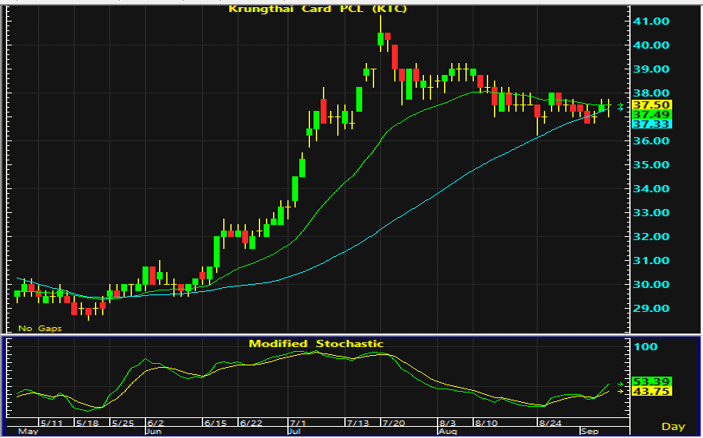Screen dimensions: 703x438
Task: Click the 33.00 price axis label
Action: 651,212
